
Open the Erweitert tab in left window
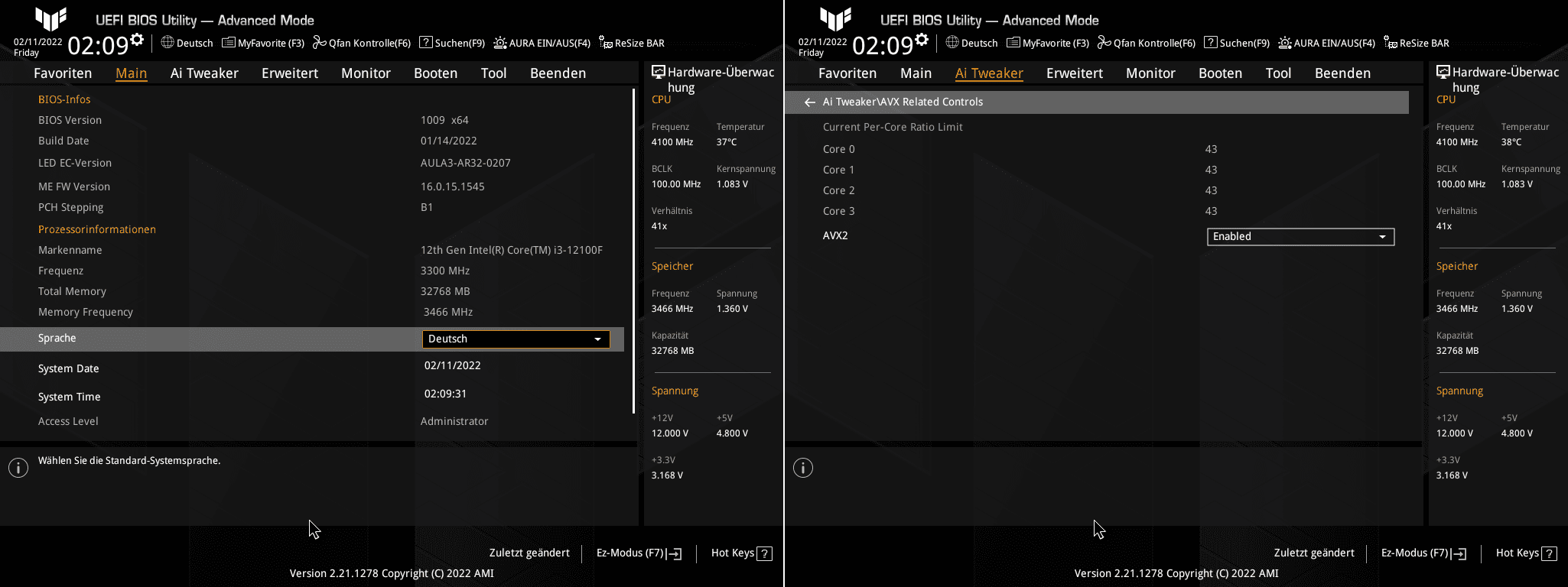point(290,73)
